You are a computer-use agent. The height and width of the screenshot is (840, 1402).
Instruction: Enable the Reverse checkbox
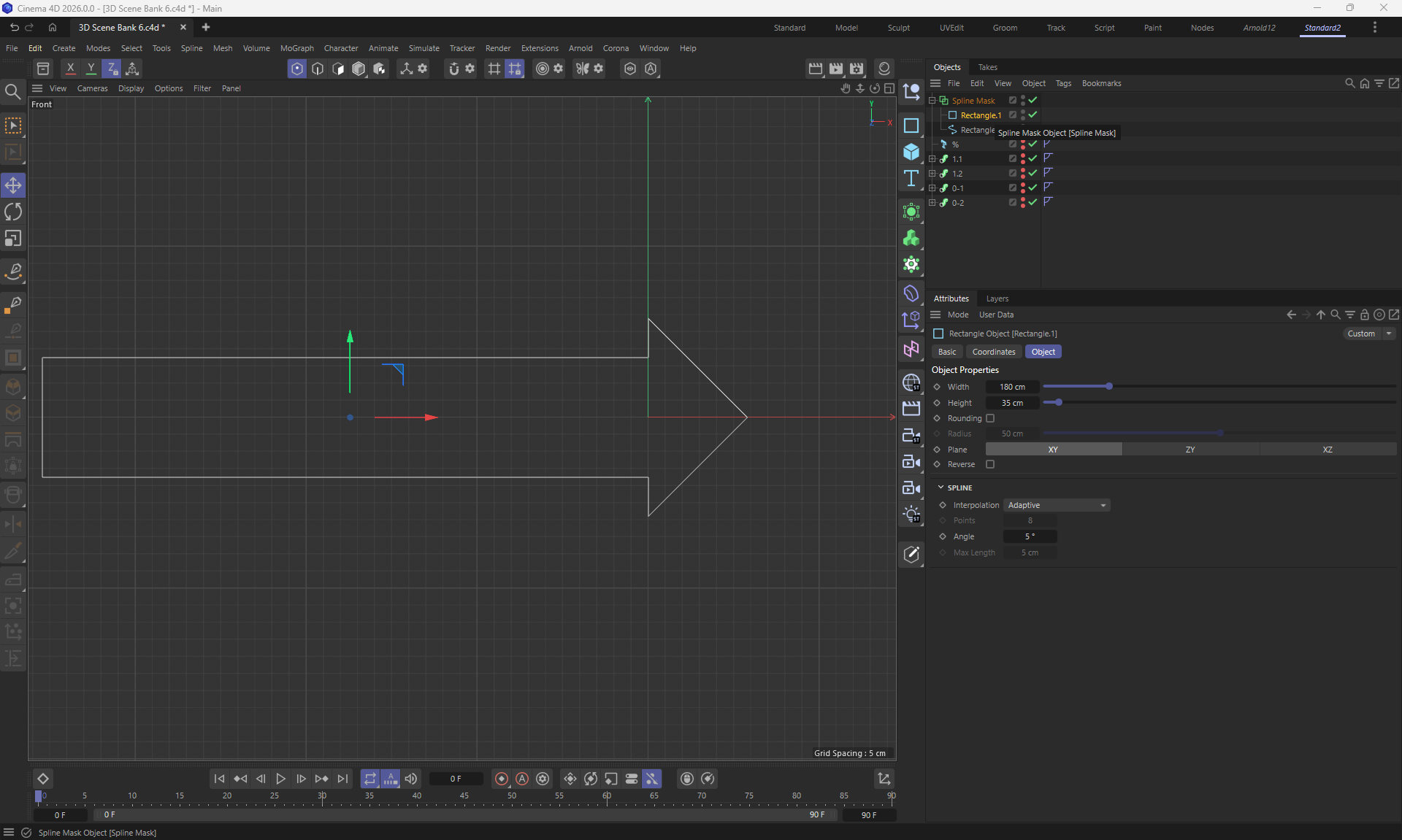(x=990, y=464)
